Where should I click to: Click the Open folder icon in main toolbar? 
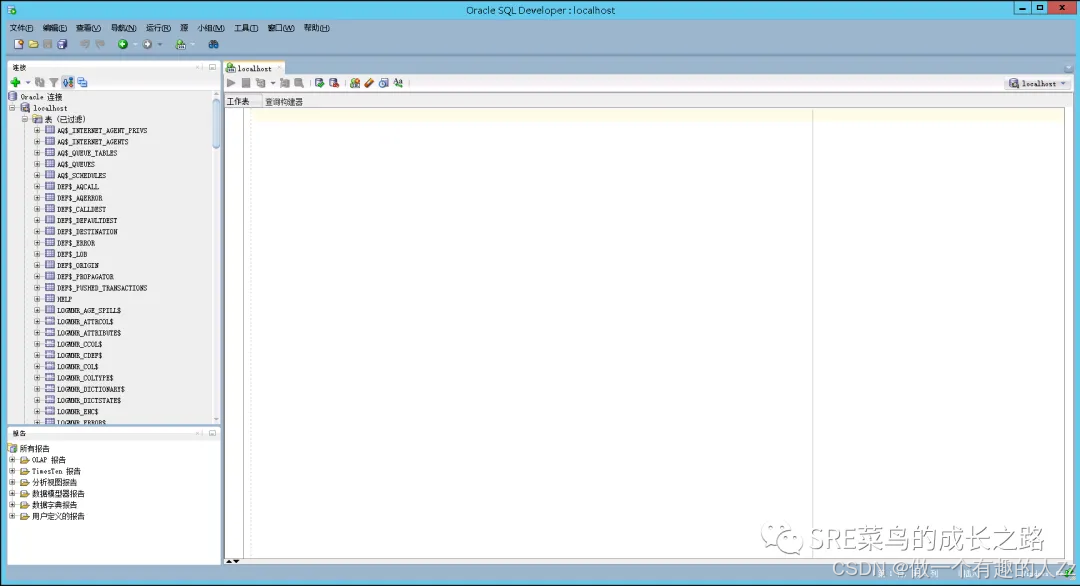(x=33, y=44)
